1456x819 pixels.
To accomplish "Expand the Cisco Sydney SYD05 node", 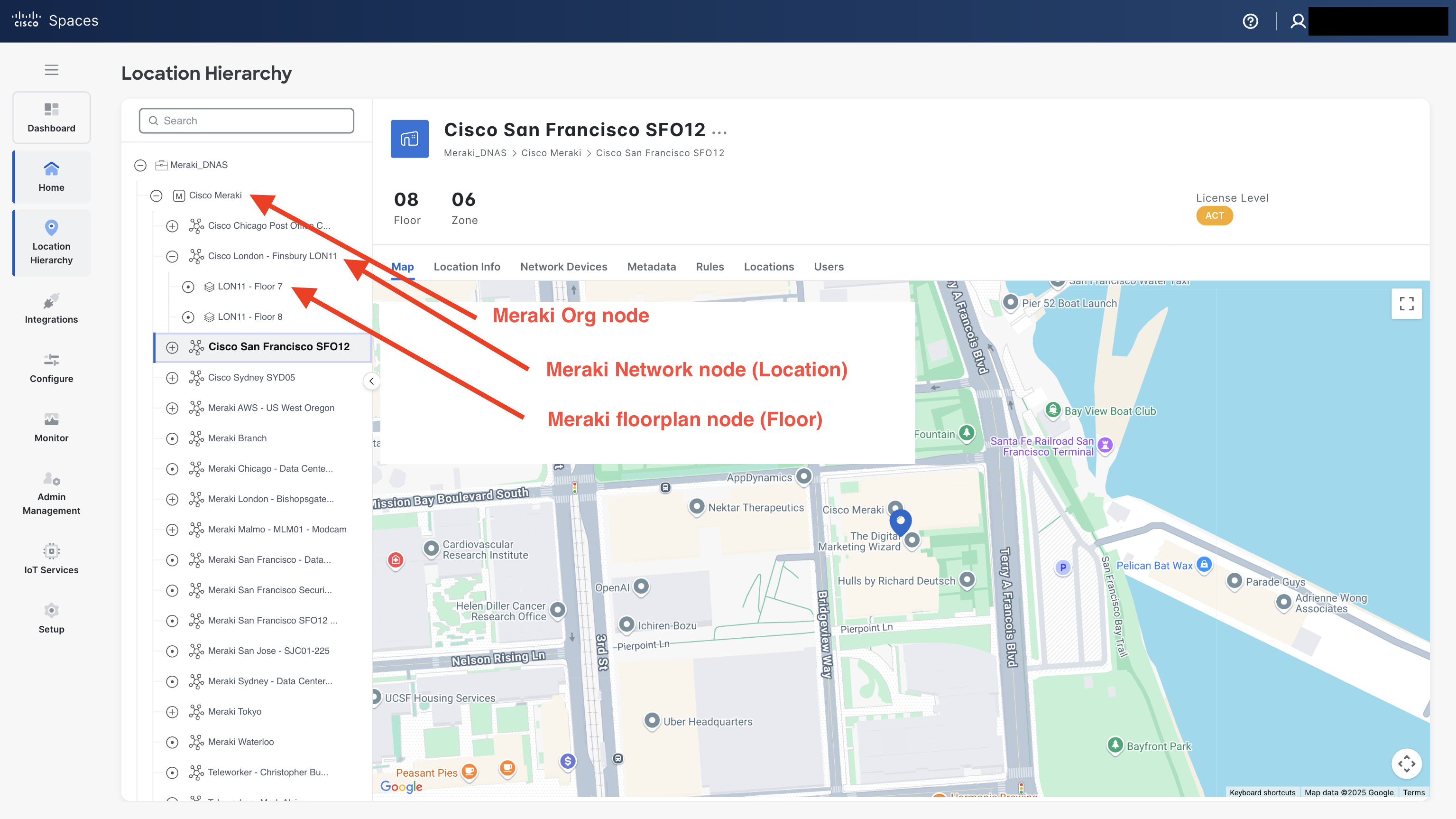I will click(x=172, y=378).
